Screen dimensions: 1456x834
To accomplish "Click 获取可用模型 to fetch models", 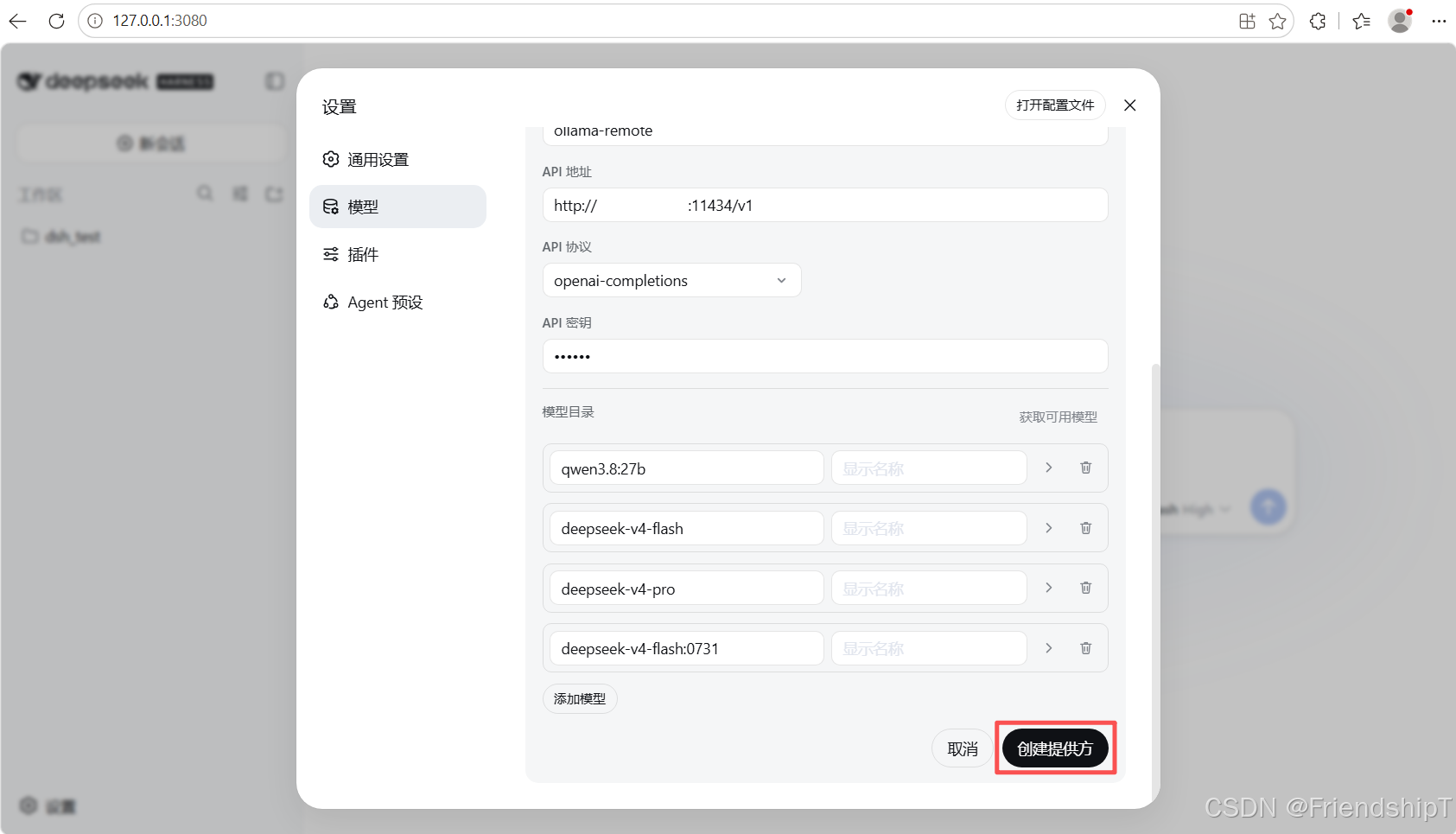I will (x=1058, y=417).
